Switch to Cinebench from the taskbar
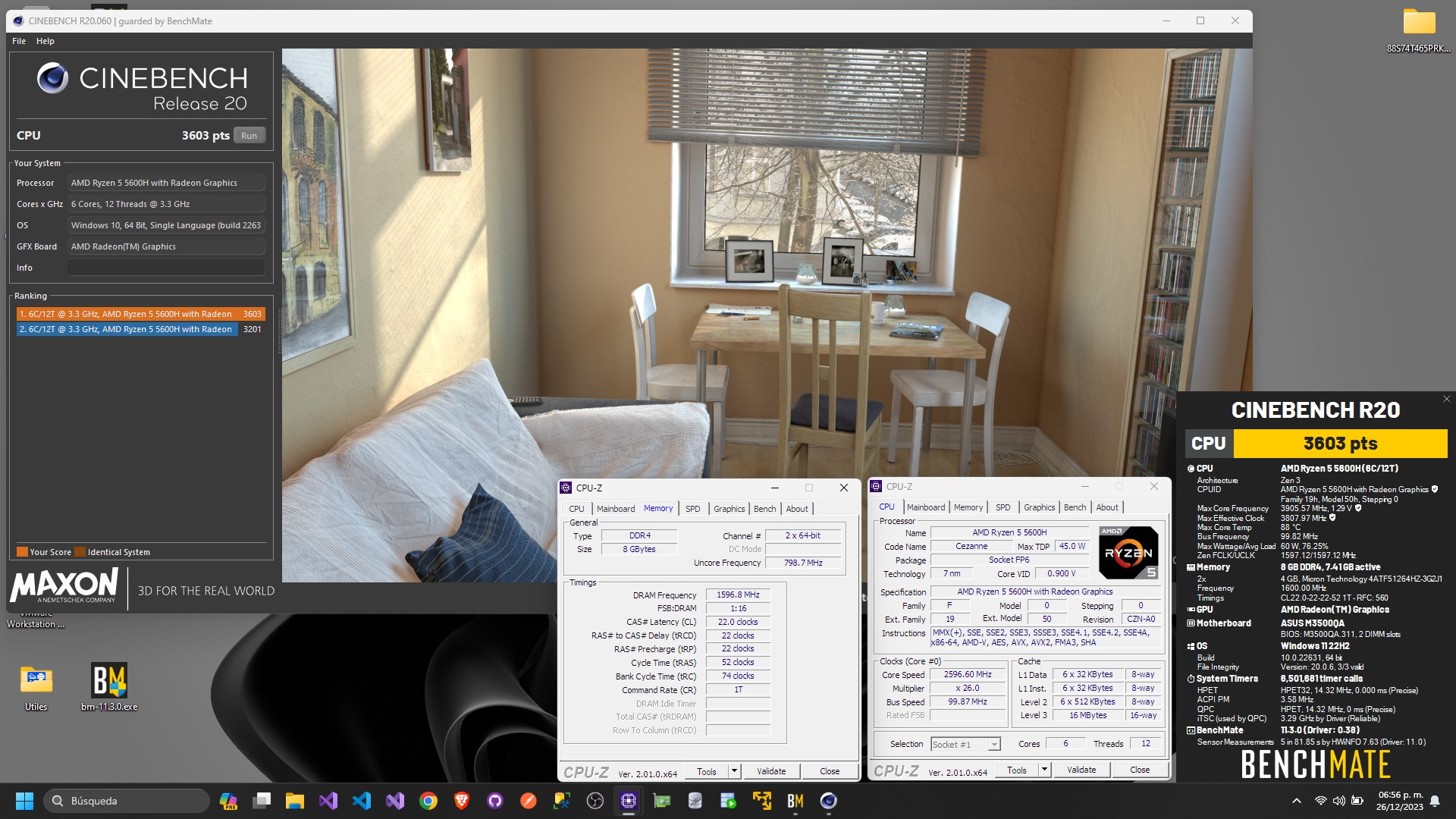 [x=829, y=801]
